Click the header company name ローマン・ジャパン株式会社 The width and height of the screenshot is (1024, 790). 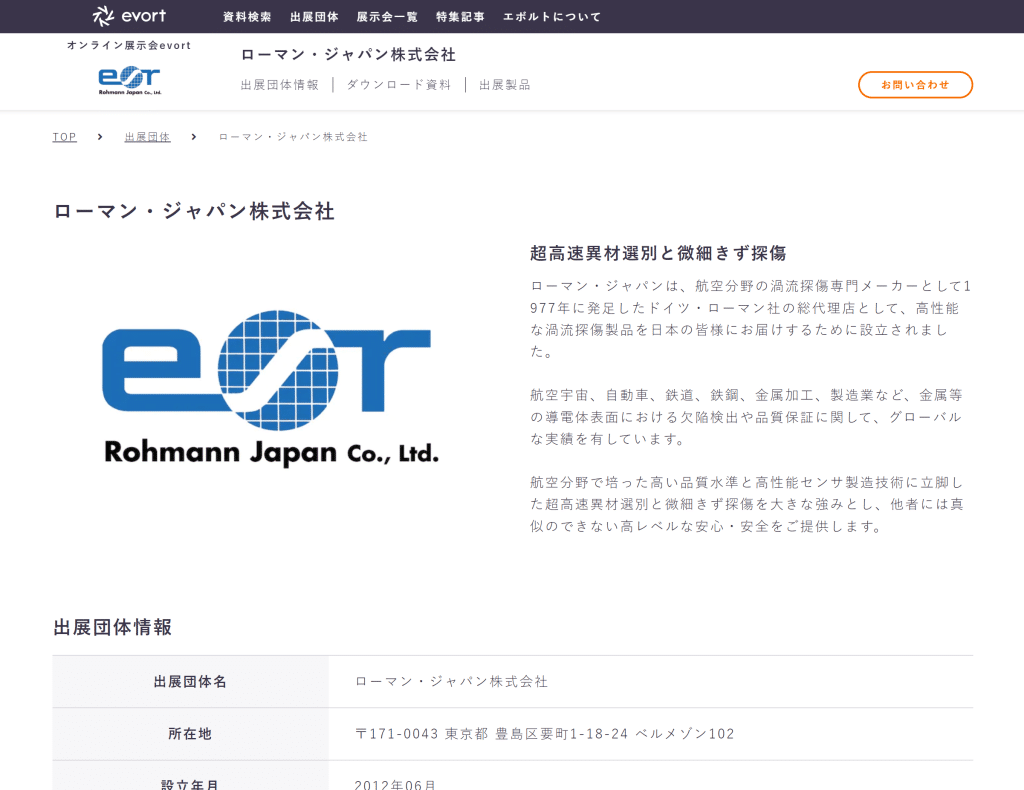348,55
